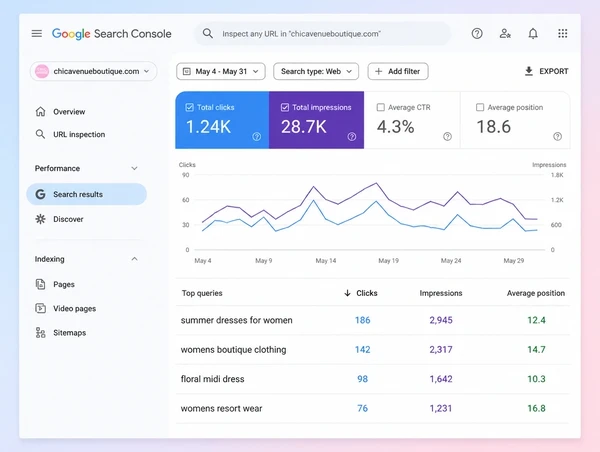The height and width of the screenshot is (452, 600).
Task: Click the Pages document icon
Action: coord(40,284)
